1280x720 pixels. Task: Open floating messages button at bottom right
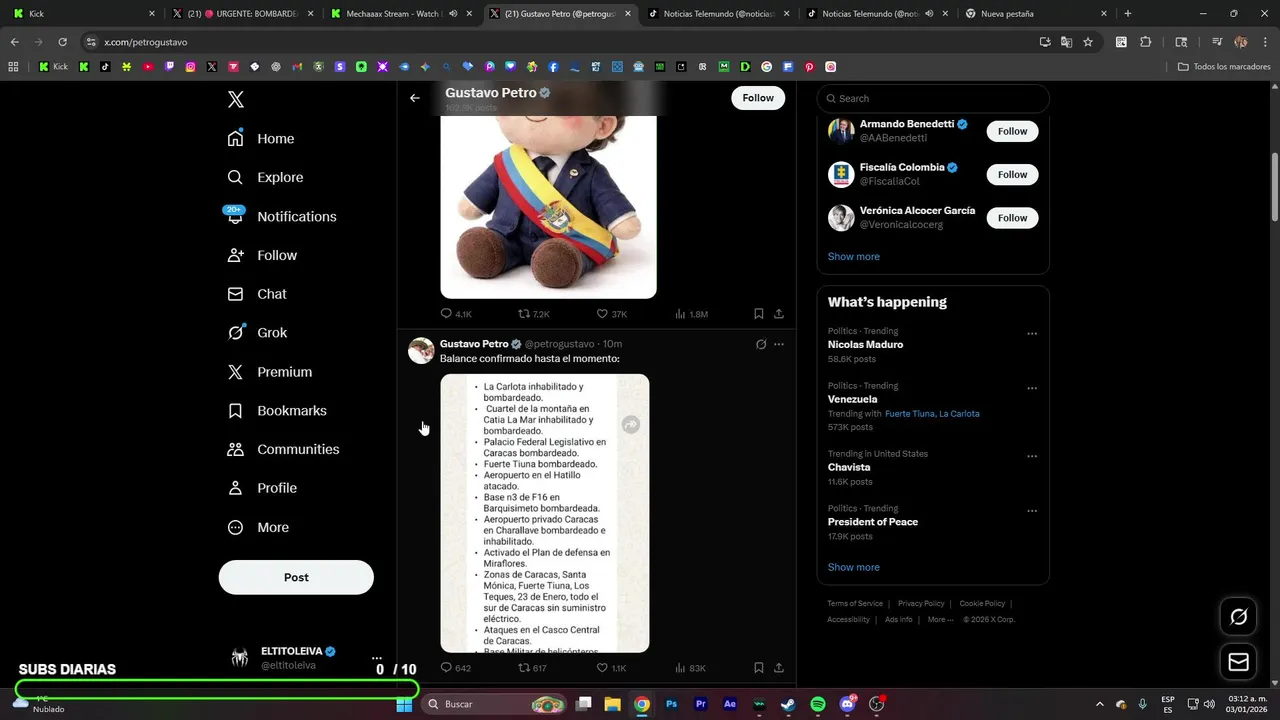click(1238, 662)
